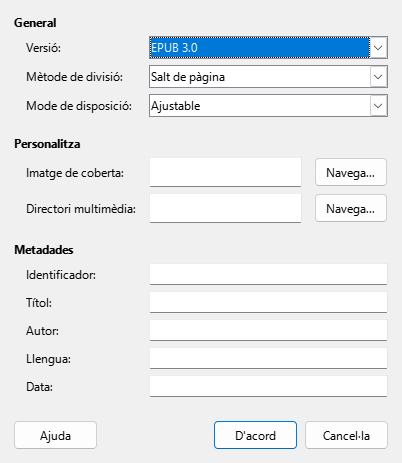402x463 pixels.
Task: Focus the Autor input field
Action: coord(268,330)
